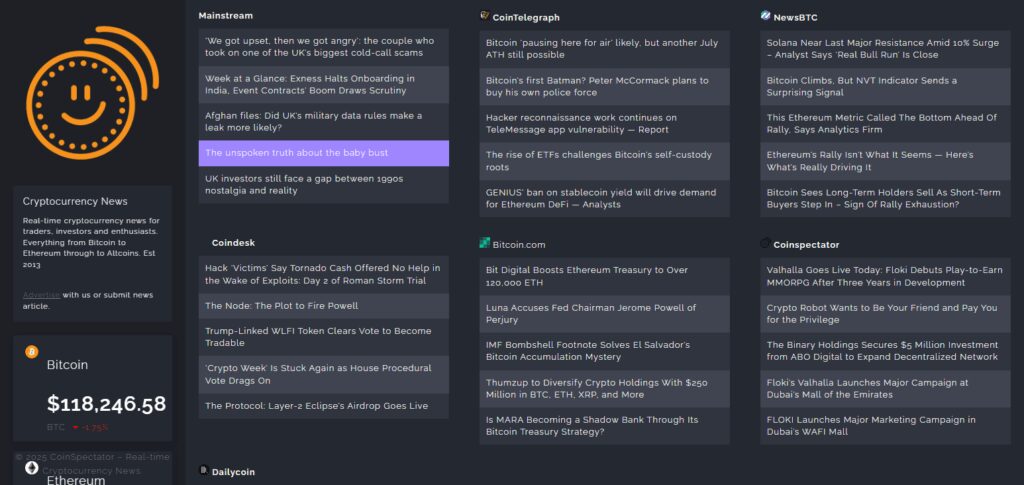Open the Mainstream section heading
Viewport: 1024px width, 485px height.
pos(225,16)
